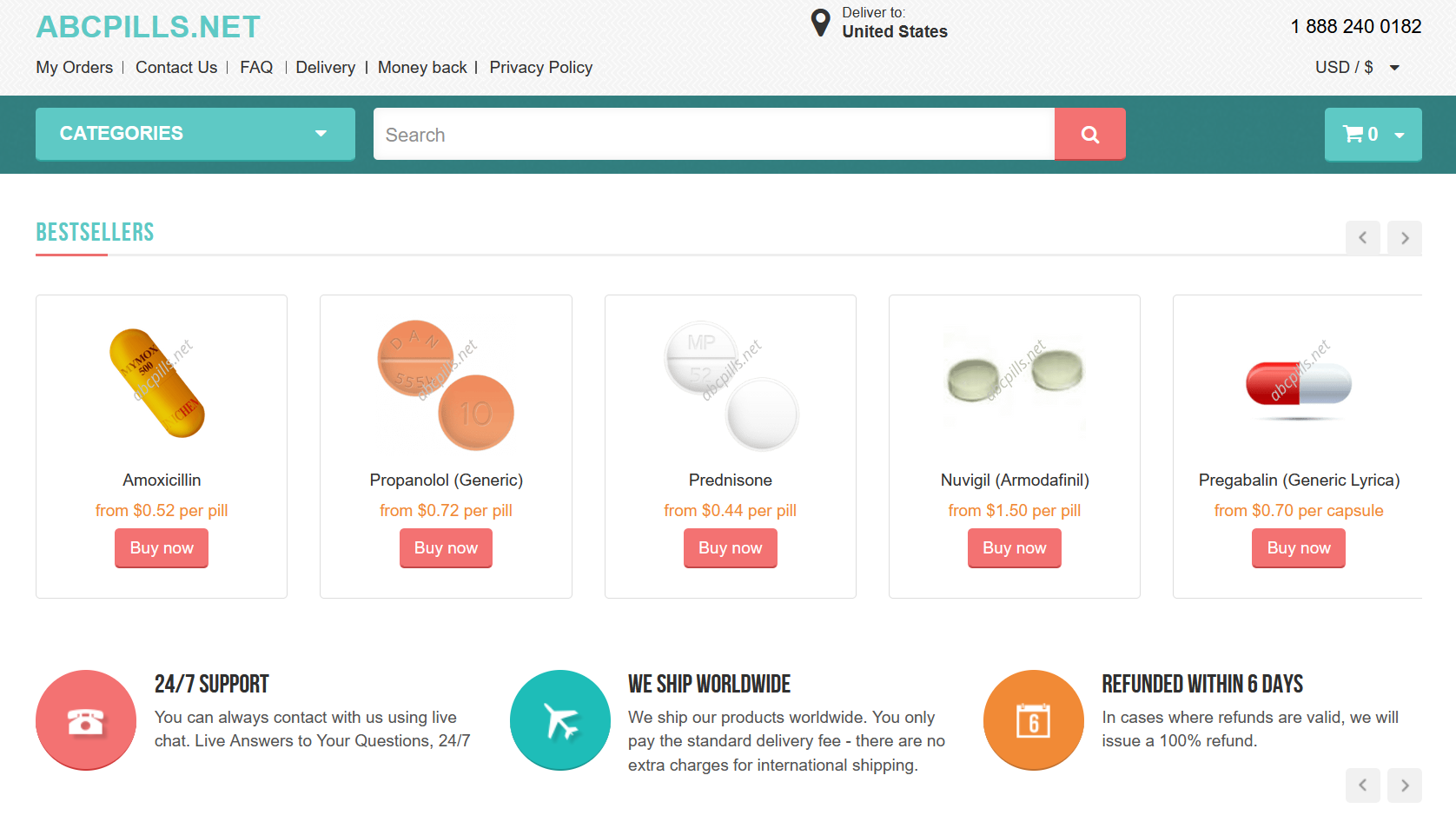Click Pregabalin (Generic Lyrica) product name

1299,480
